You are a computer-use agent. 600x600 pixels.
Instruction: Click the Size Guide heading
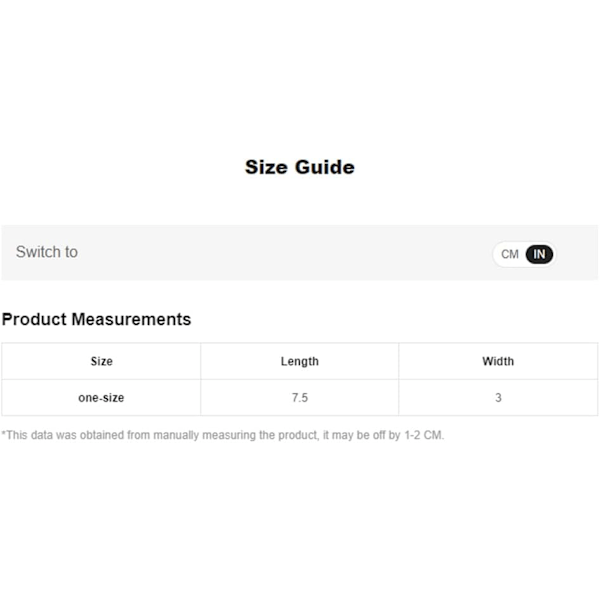pos(300,167)
